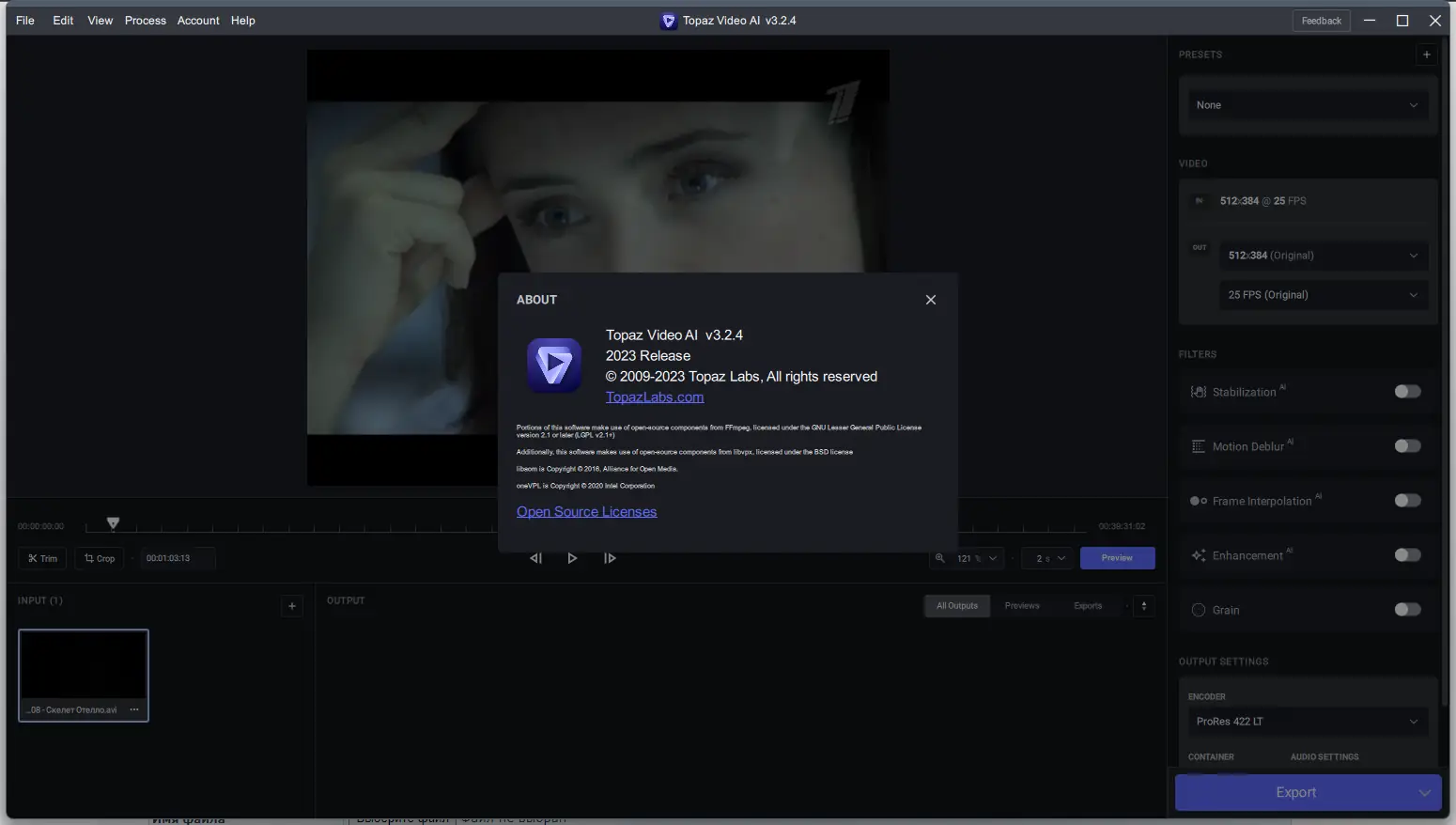1456x825 pixels.
Task: Enable the Motion Deblur toggle
Action: point(1407,446)
